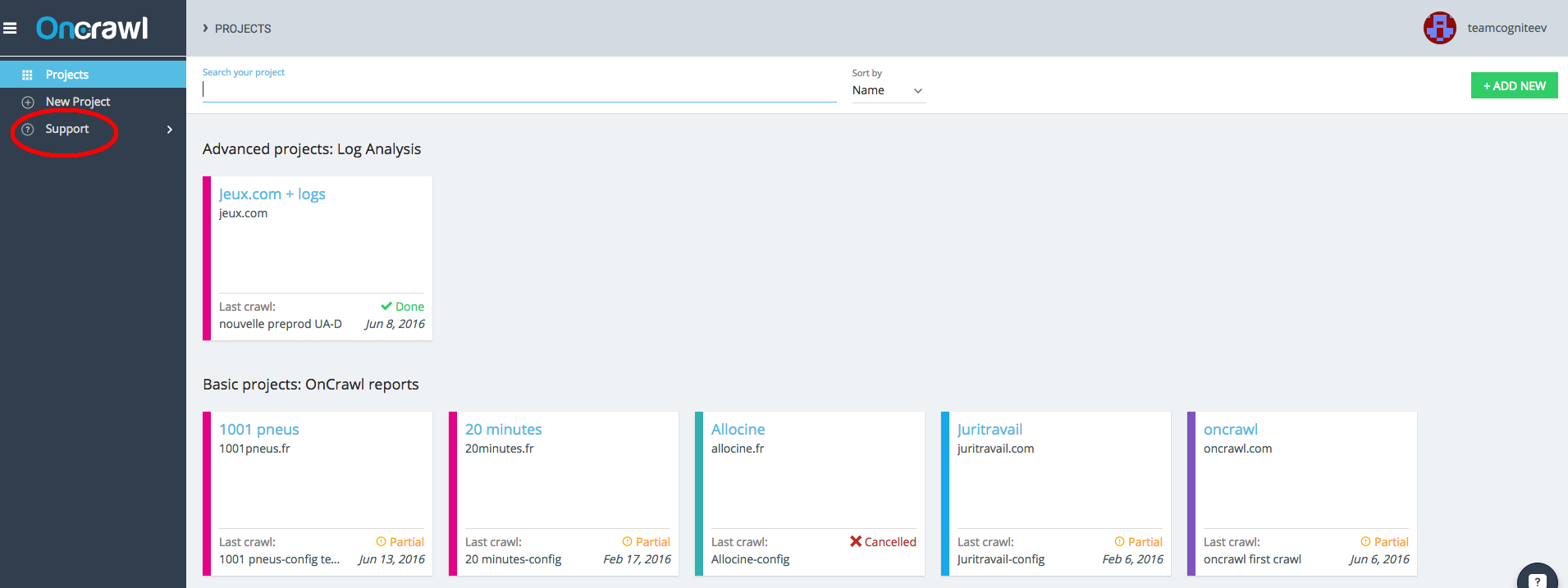The width and height of the screenshot is (1568, 588).
Task: Click the teamcogniteev username
Action: 1507,28
